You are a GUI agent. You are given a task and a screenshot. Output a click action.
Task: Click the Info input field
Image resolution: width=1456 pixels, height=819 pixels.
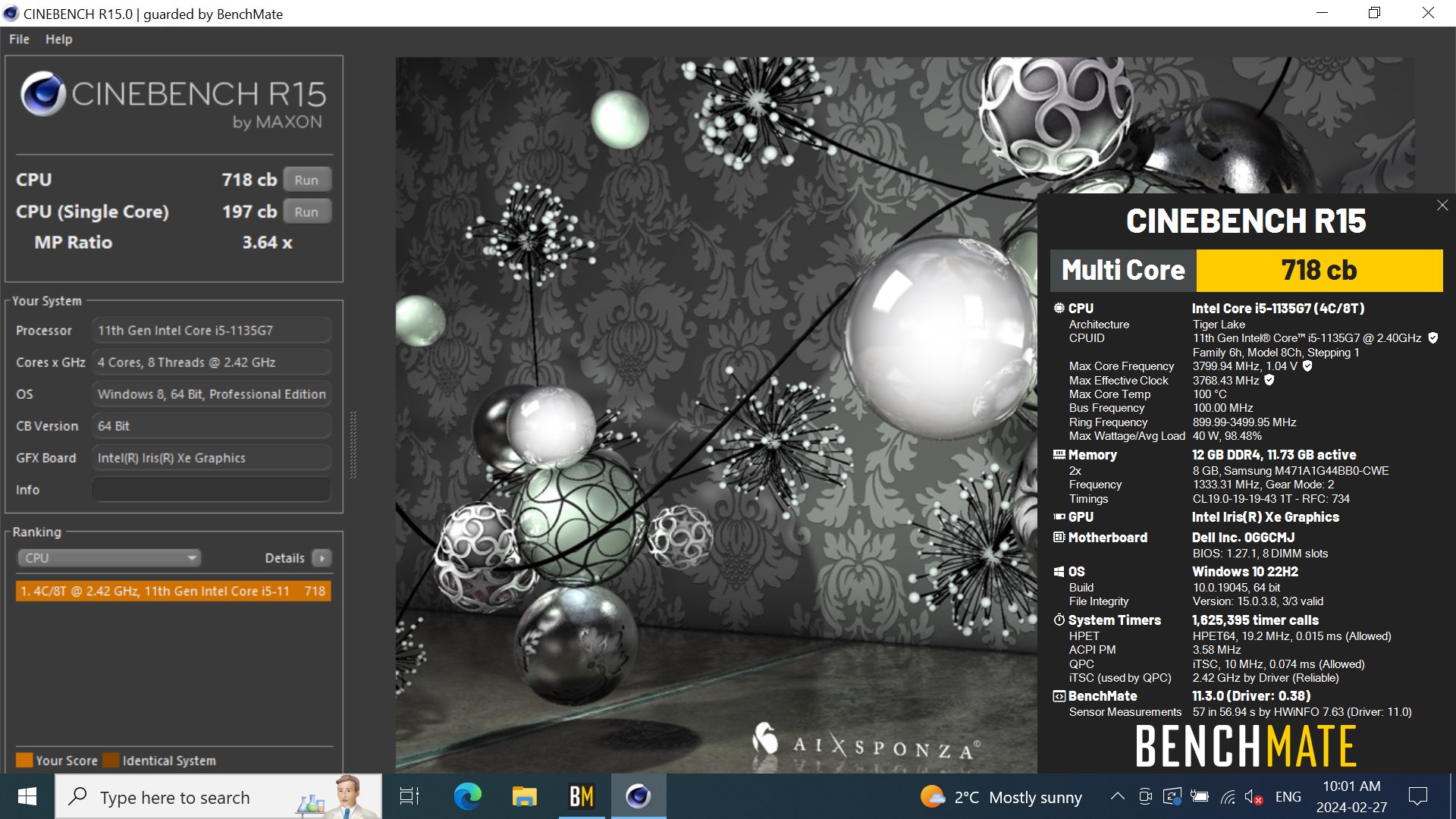(212, 490)
